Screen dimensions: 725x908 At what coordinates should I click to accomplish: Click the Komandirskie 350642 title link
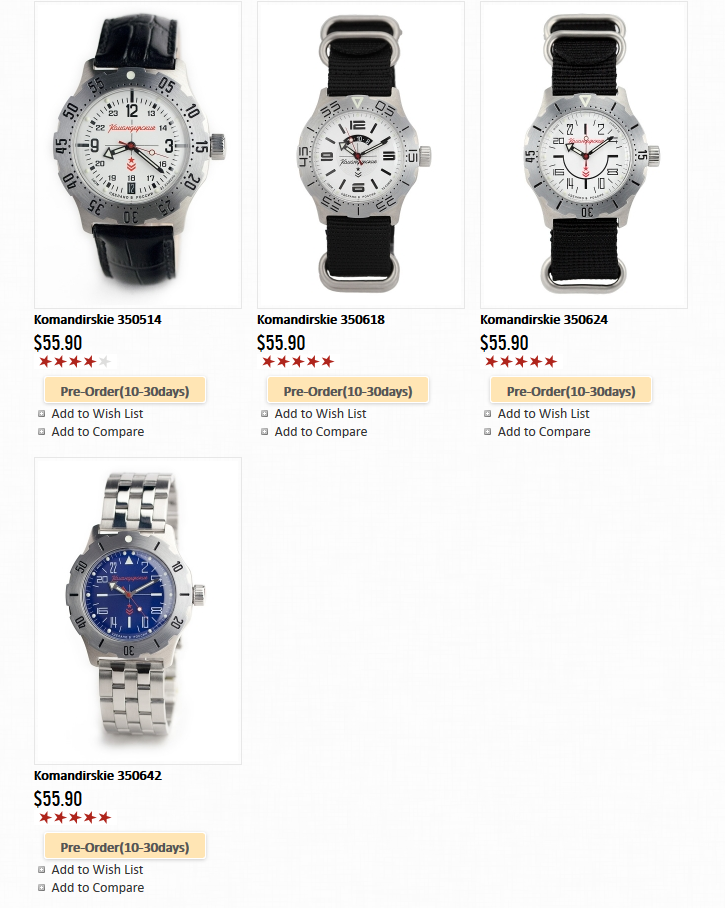pos(97,775)
